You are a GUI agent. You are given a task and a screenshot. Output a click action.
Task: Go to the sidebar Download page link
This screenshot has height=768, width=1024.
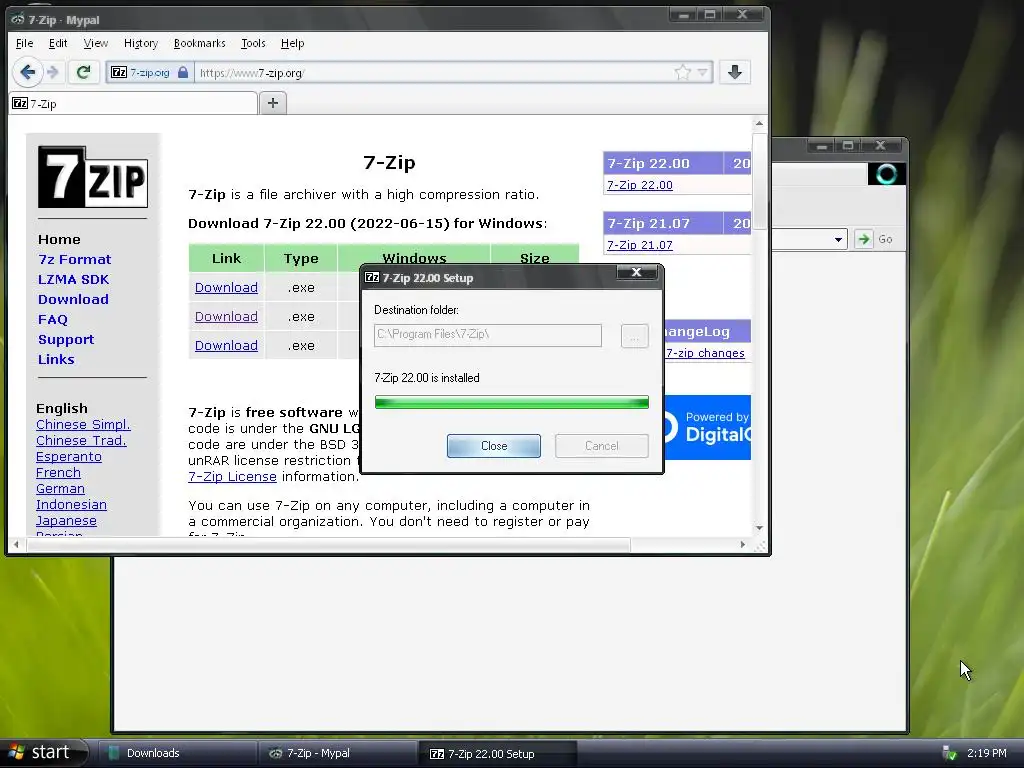(x=73, y=299)
